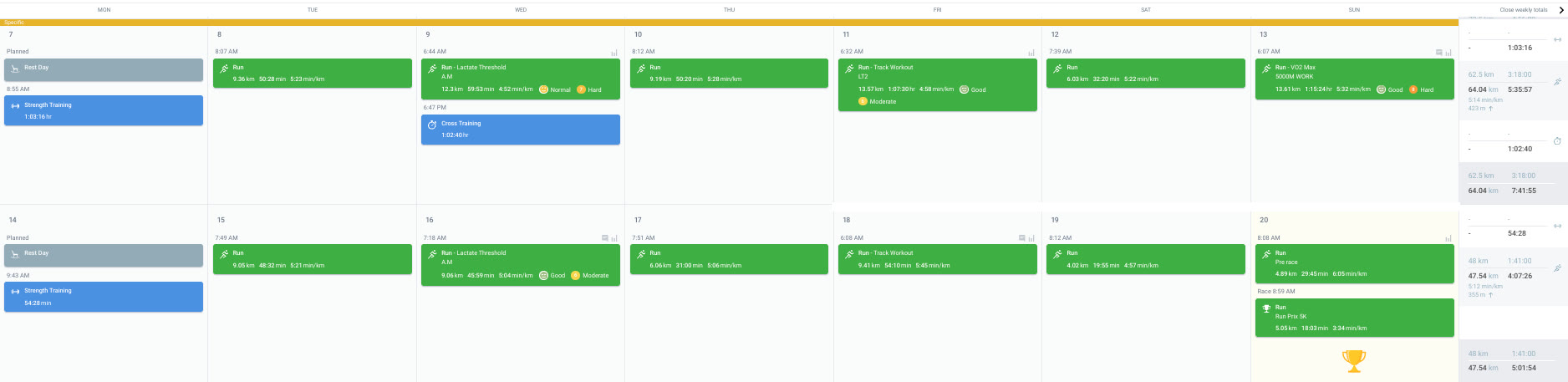Click the 'Close weekly totals' link

click(1523, 10)
